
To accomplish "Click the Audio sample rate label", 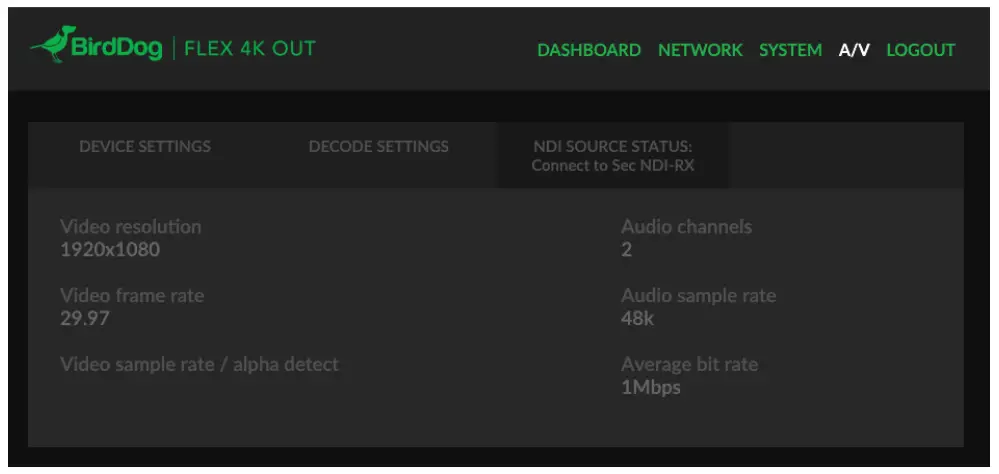I will tap(698, 296).
